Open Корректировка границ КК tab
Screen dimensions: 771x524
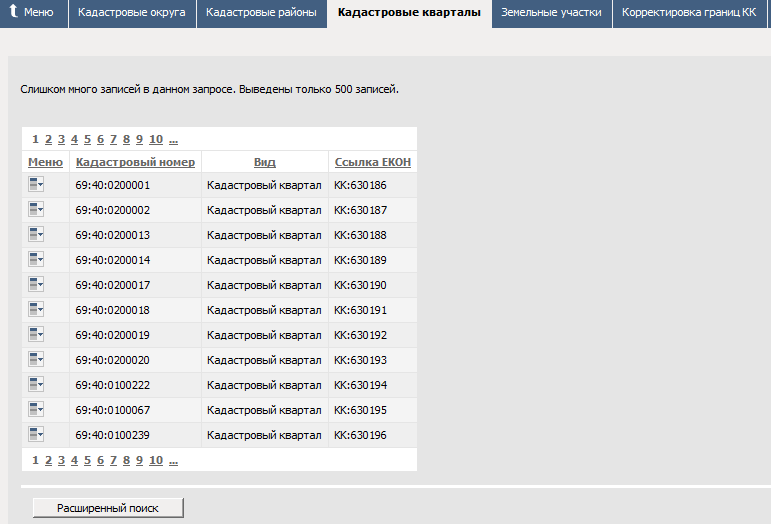[x=689, y=13]
